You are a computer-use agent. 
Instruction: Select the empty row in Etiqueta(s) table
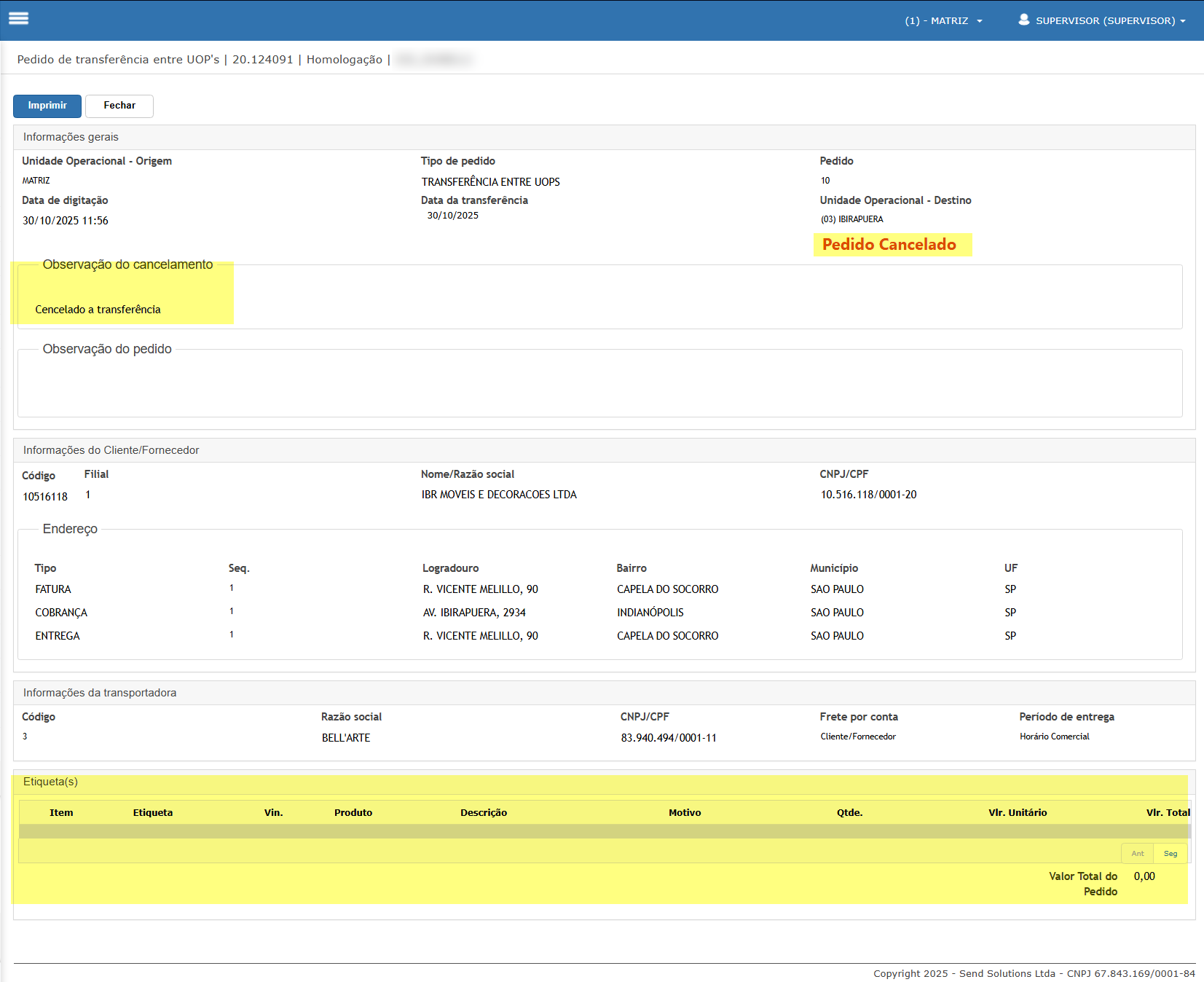pos(603,831)
